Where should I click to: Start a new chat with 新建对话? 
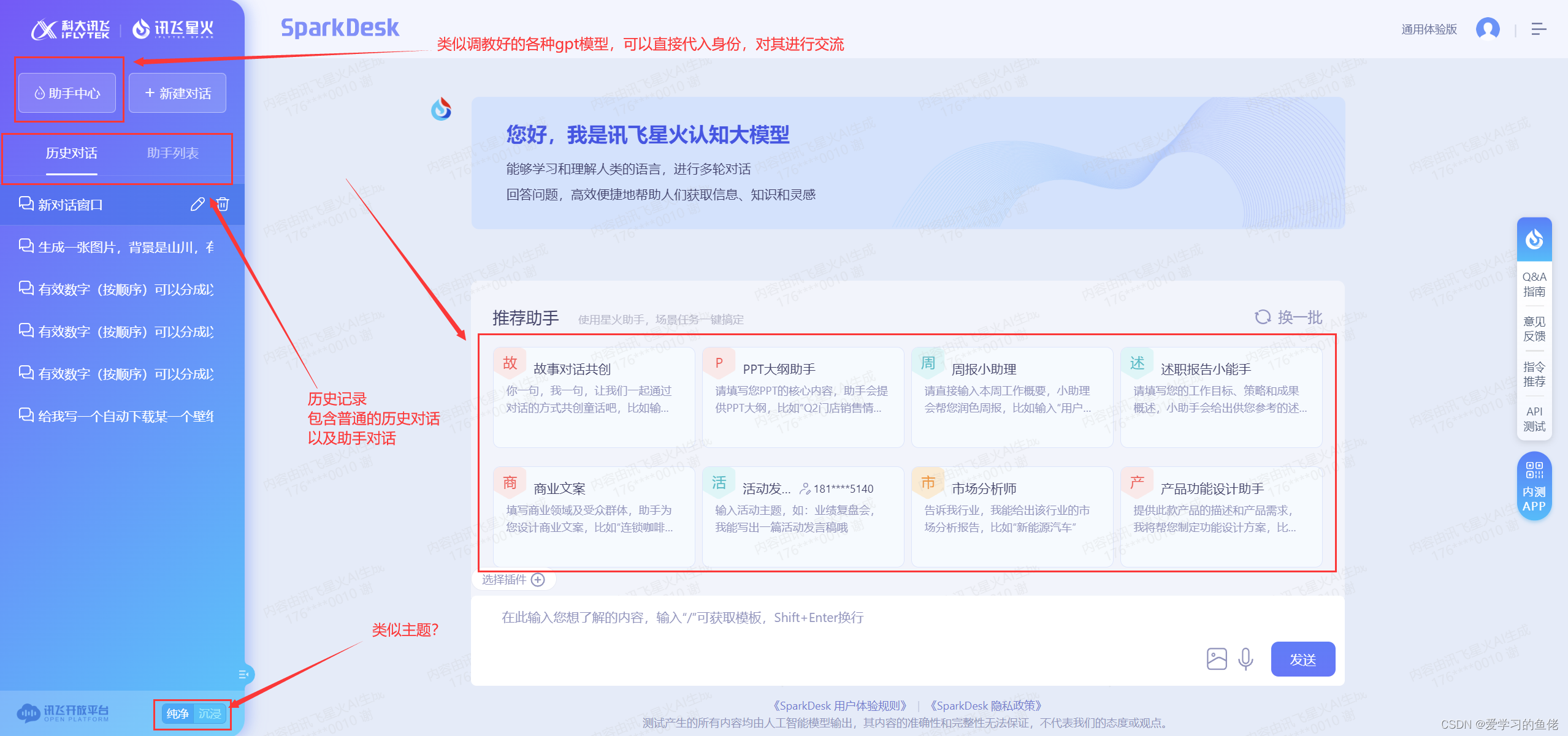pos(177,93)
